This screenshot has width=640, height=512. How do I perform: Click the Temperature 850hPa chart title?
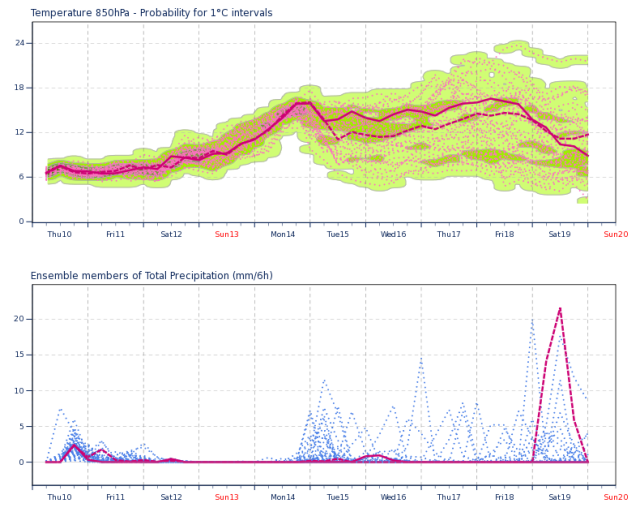(151, 13)
